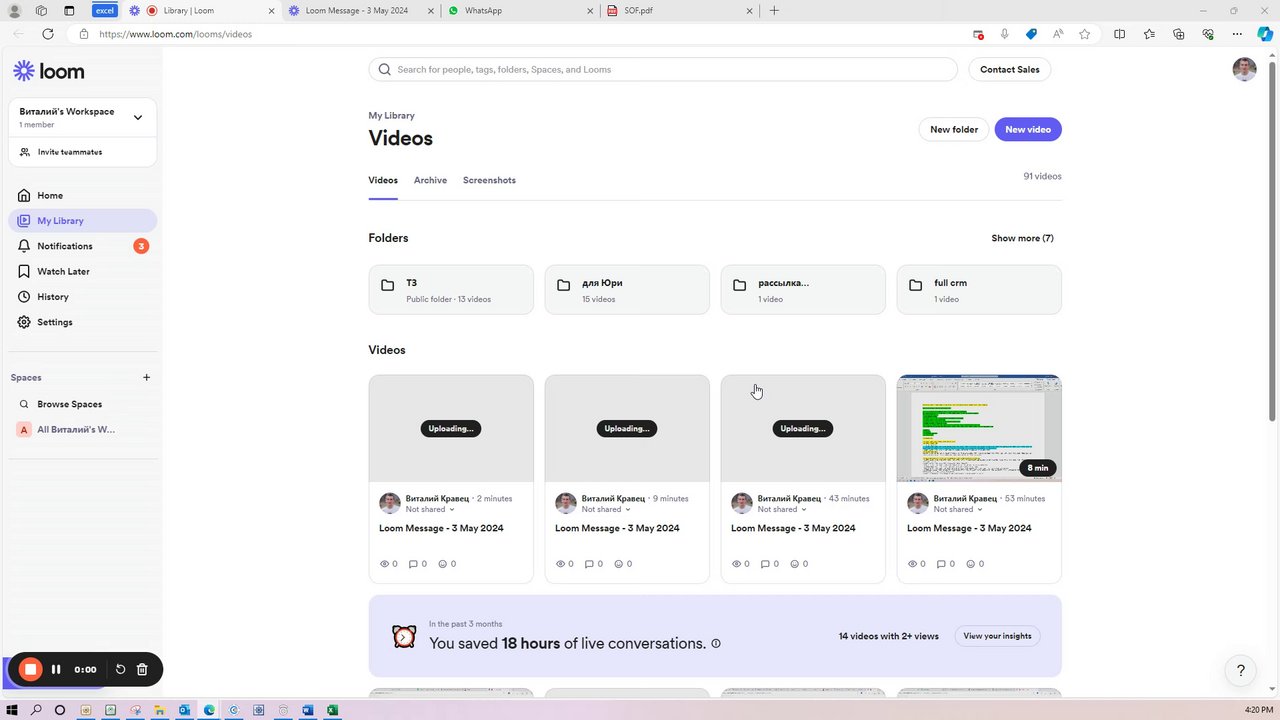The width and height of the screenshot is (1280, 720).
Task: Click the info icon next to saved hours
Action: click(716, 644)
